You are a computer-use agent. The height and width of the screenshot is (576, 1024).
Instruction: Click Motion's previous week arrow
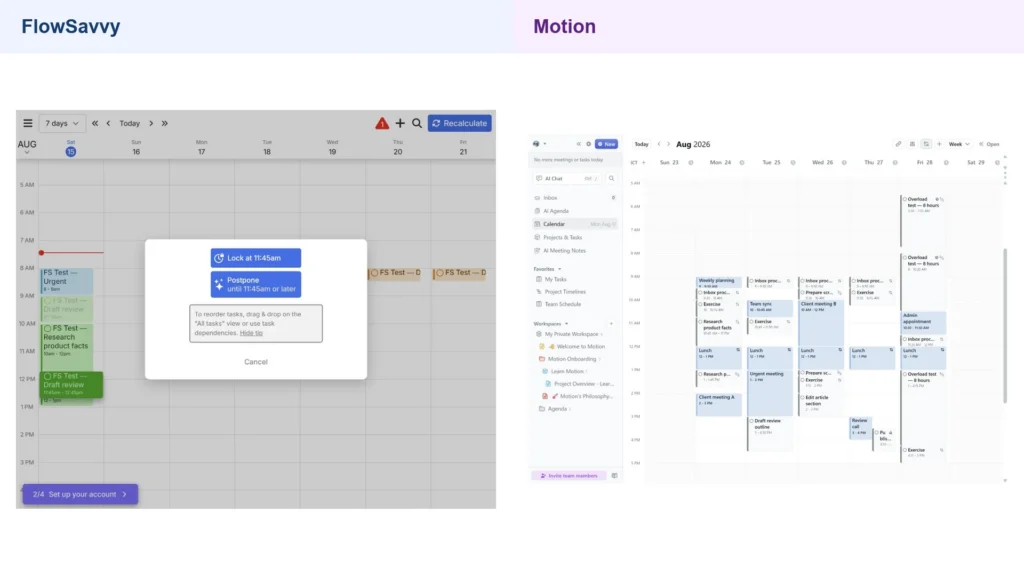[x=659, y=144]
